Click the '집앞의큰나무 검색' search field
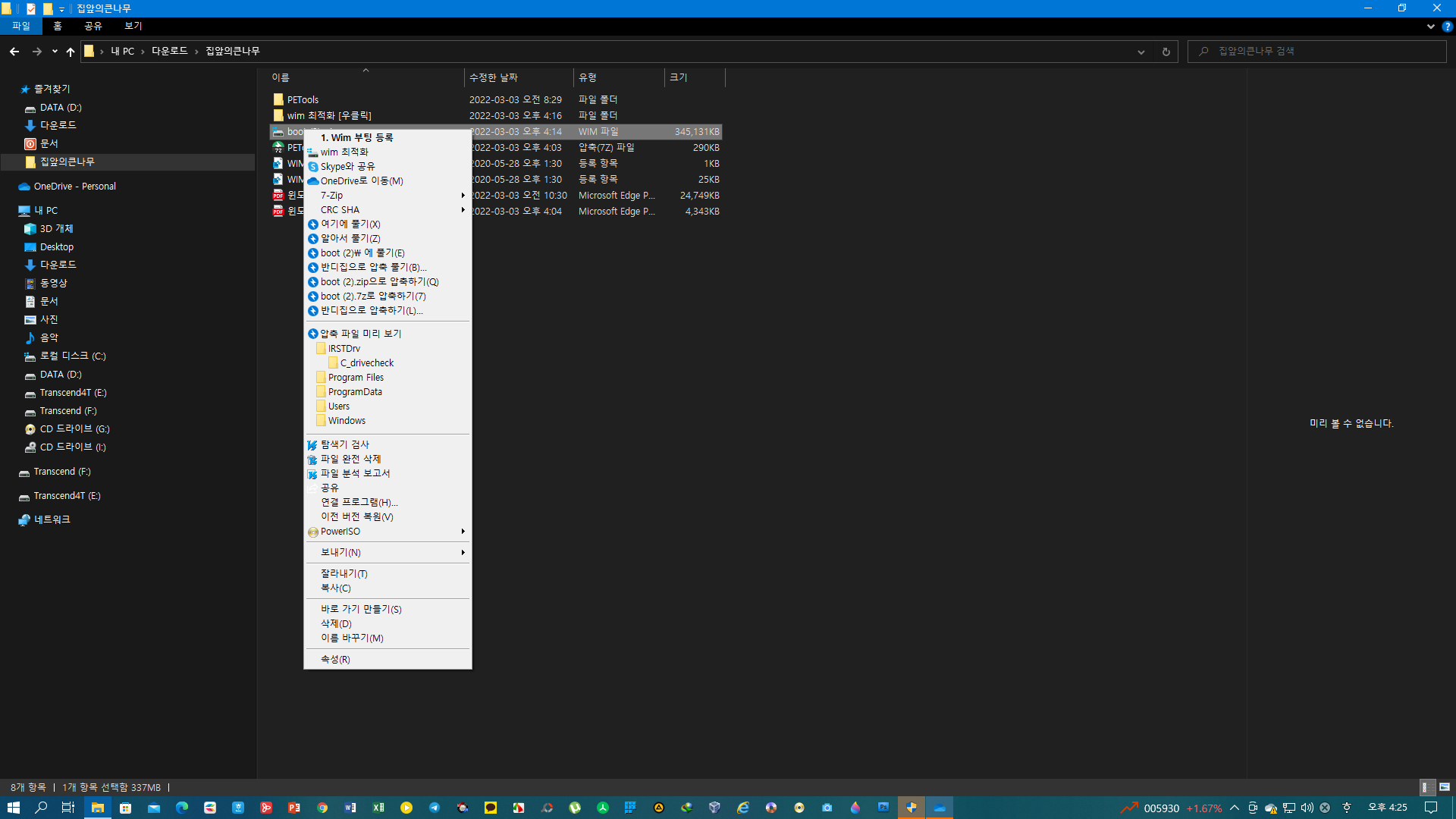This screenshot has height=819, width=1456. [x=1317, y=52]
